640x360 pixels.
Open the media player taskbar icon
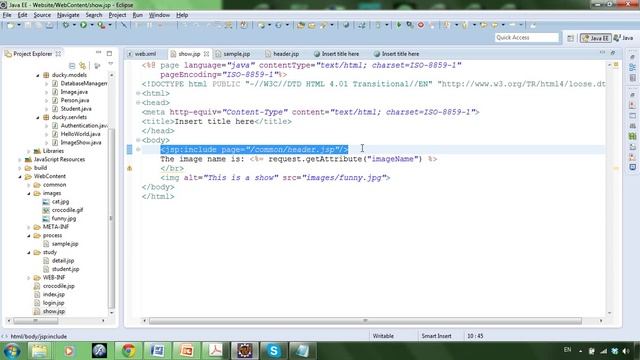tap(69, 351)
